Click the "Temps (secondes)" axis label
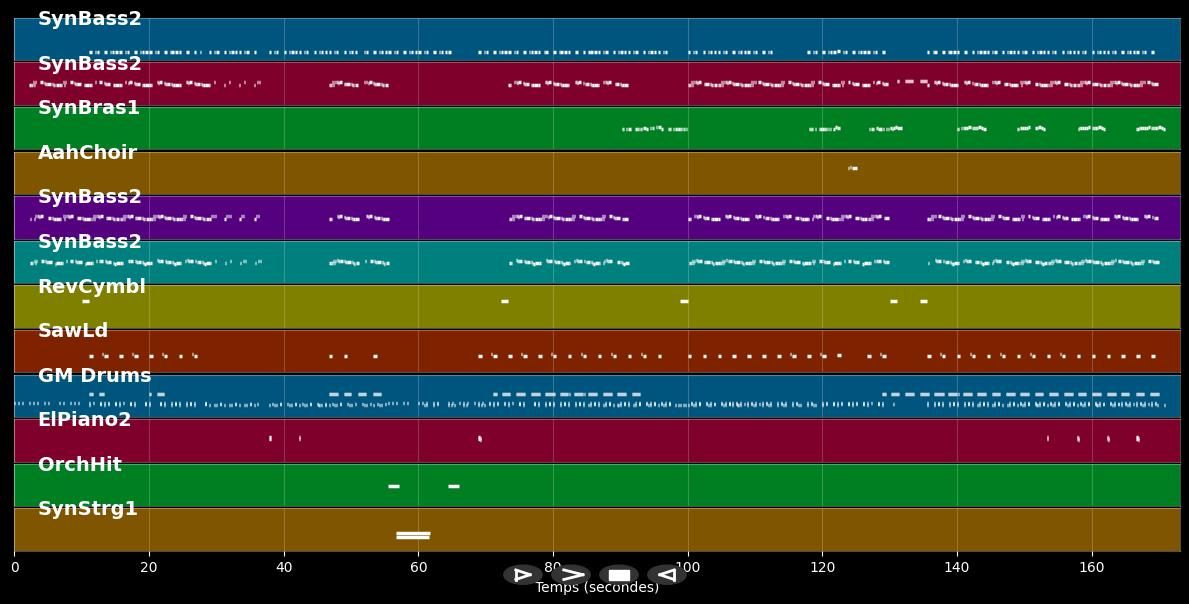Screen dimensions: 1189x604 (597, 588)
